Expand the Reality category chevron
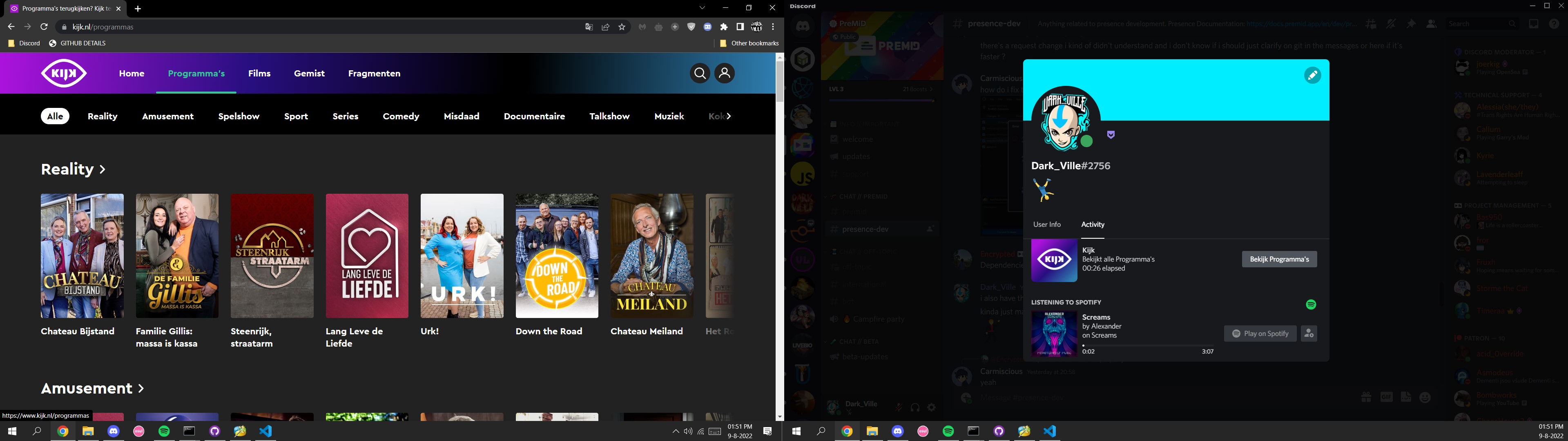Viewport: 1568px width, 441px height. [102, 169]
